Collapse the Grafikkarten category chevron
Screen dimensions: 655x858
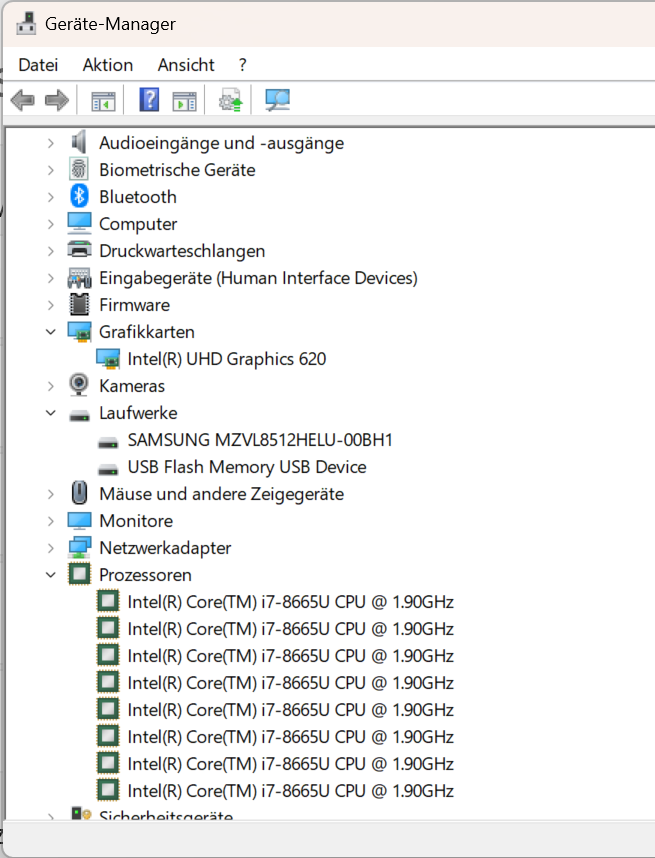51,332
